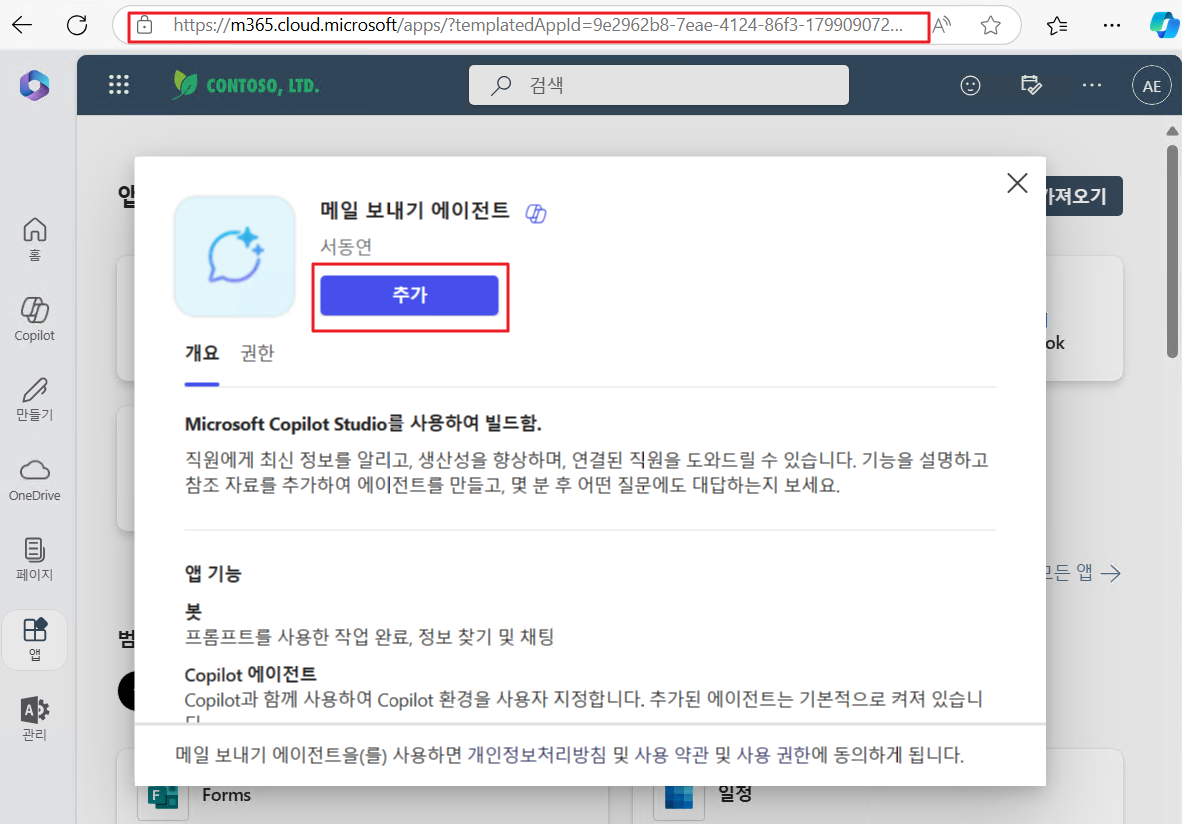Close the agent details dialog
1182x824 pixels.
[x=1017, y=183]
